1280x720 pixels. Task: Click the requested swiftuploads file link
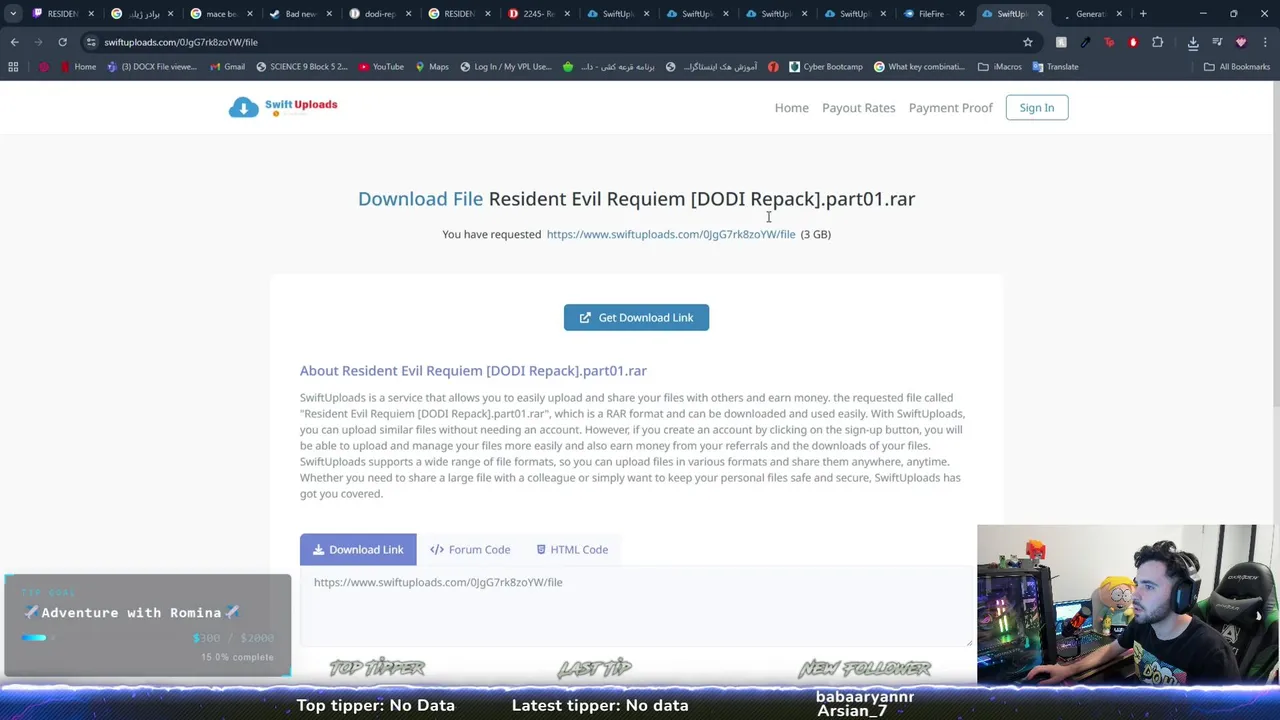coord(671,234)
